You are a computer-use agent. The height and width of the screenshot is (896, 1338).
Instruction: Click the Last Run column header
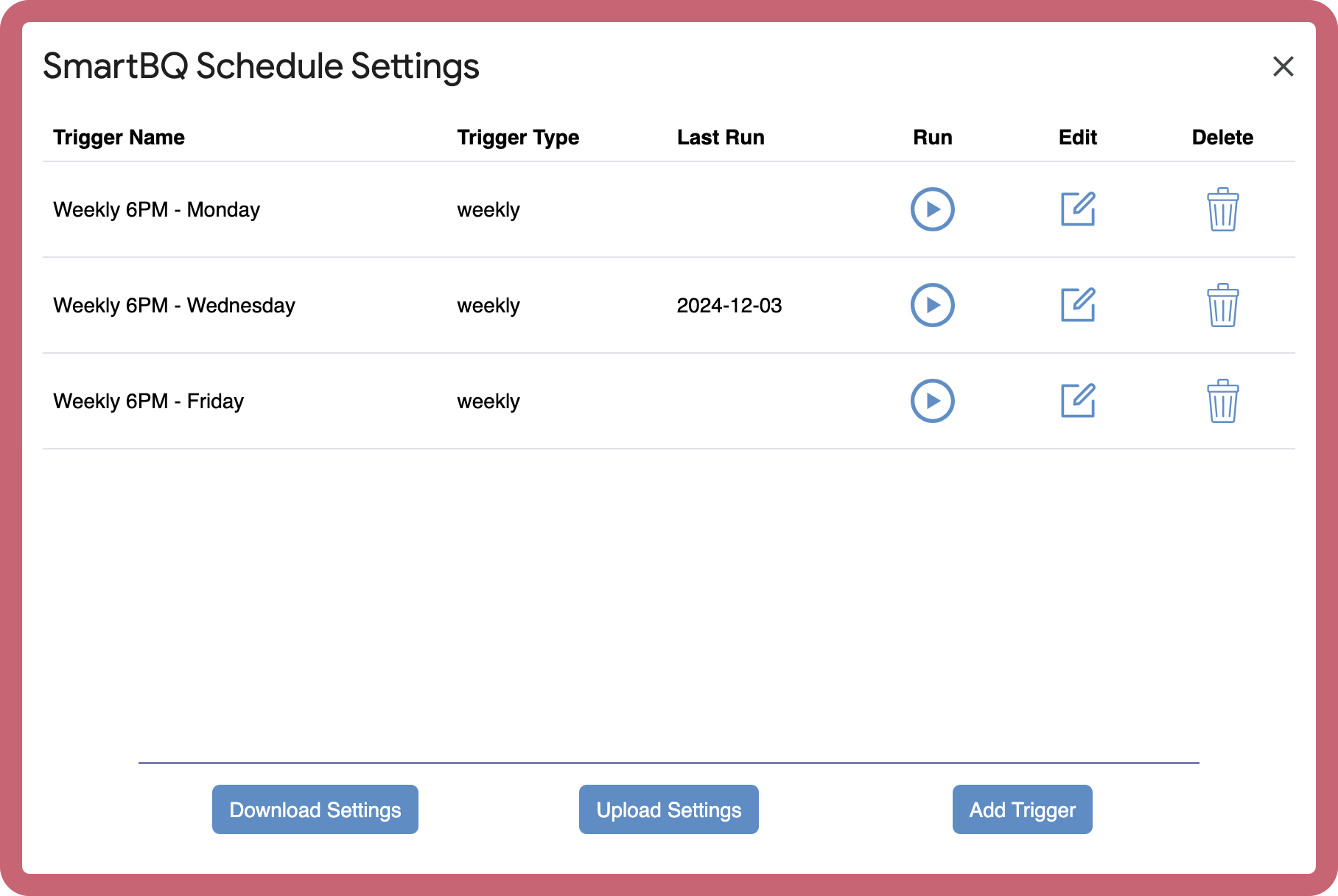coord(721,138)
